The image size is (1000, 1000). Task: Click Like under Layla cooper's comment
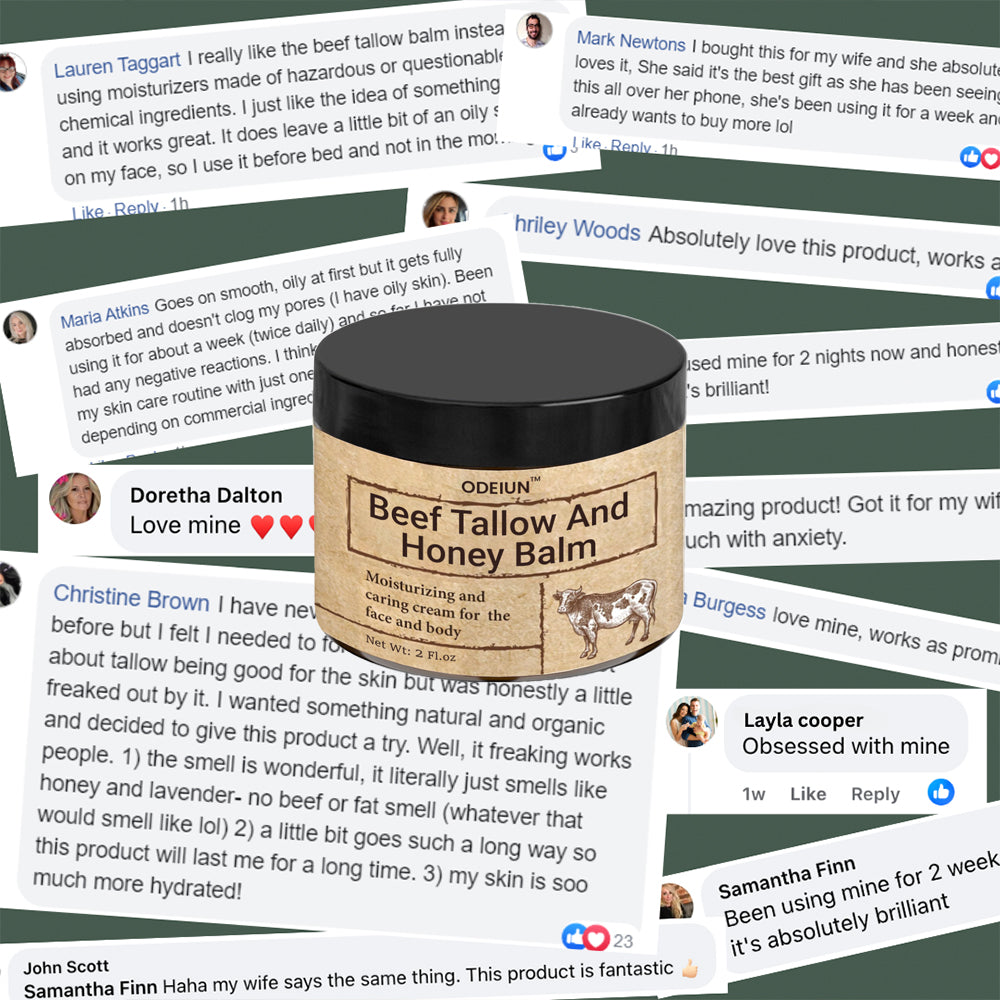[807, 794]
